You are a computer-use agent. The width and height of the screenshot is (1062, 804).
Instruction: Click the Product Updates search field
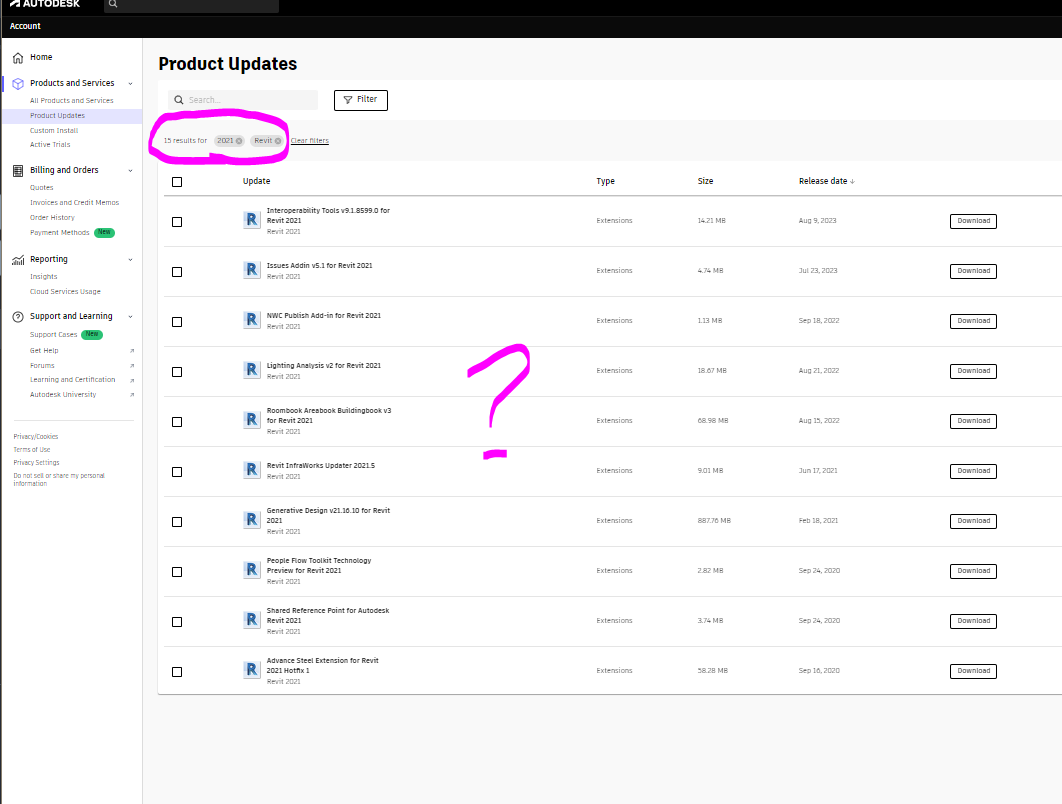coord(242,100)
